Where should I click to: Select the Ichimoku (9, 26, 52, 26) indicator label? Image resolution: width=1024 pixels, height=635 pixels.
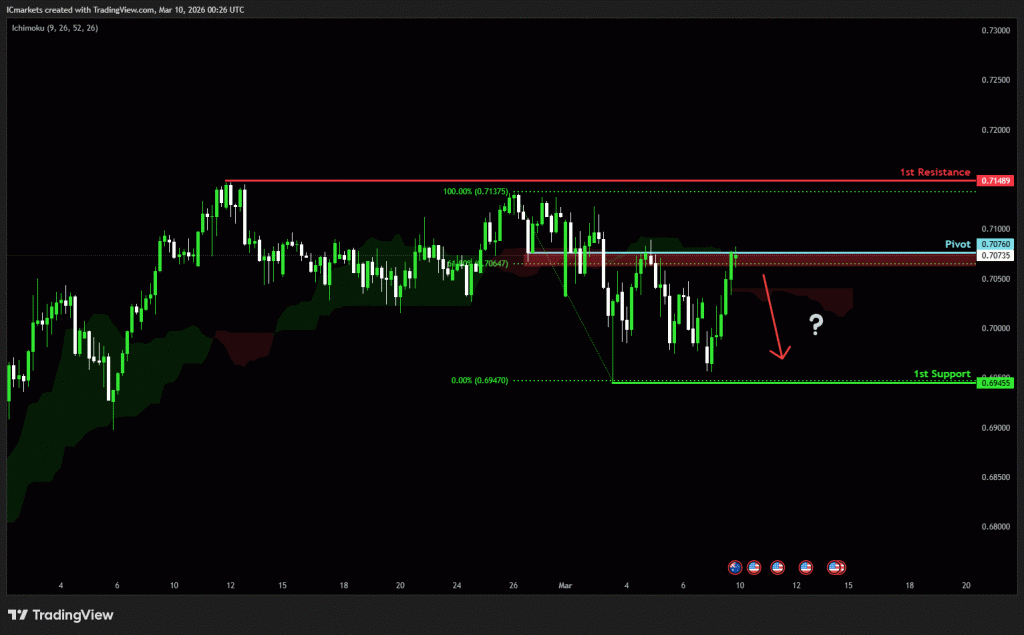(x=55, y=27)
